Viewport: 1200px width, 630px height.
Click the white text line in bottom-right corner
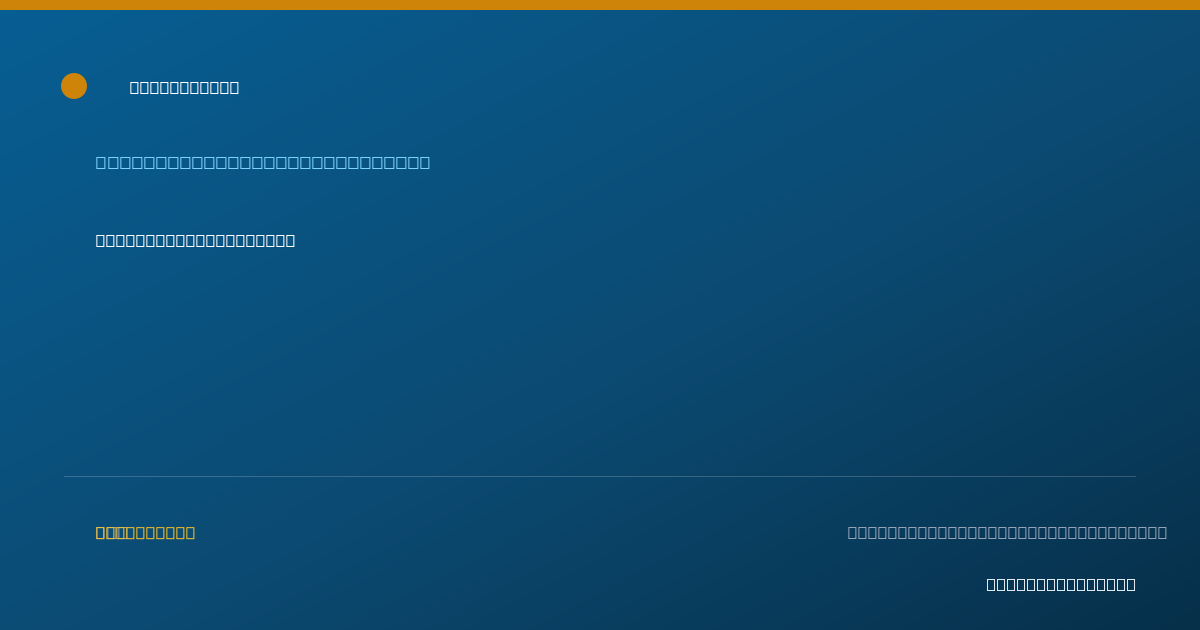click(x=1061, y=584)
